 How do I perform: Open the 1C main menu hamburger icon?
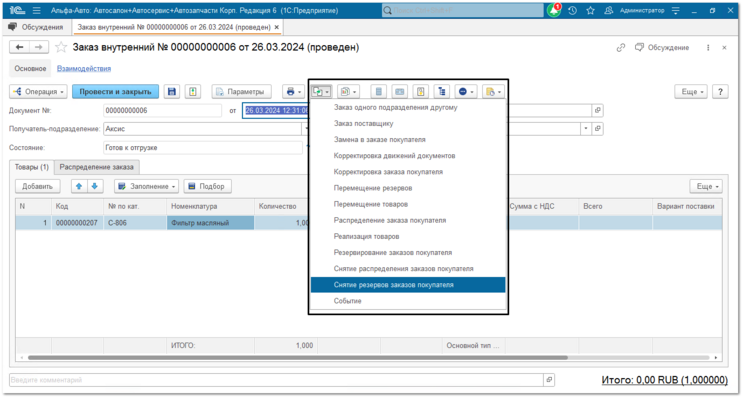click(36, 10)
